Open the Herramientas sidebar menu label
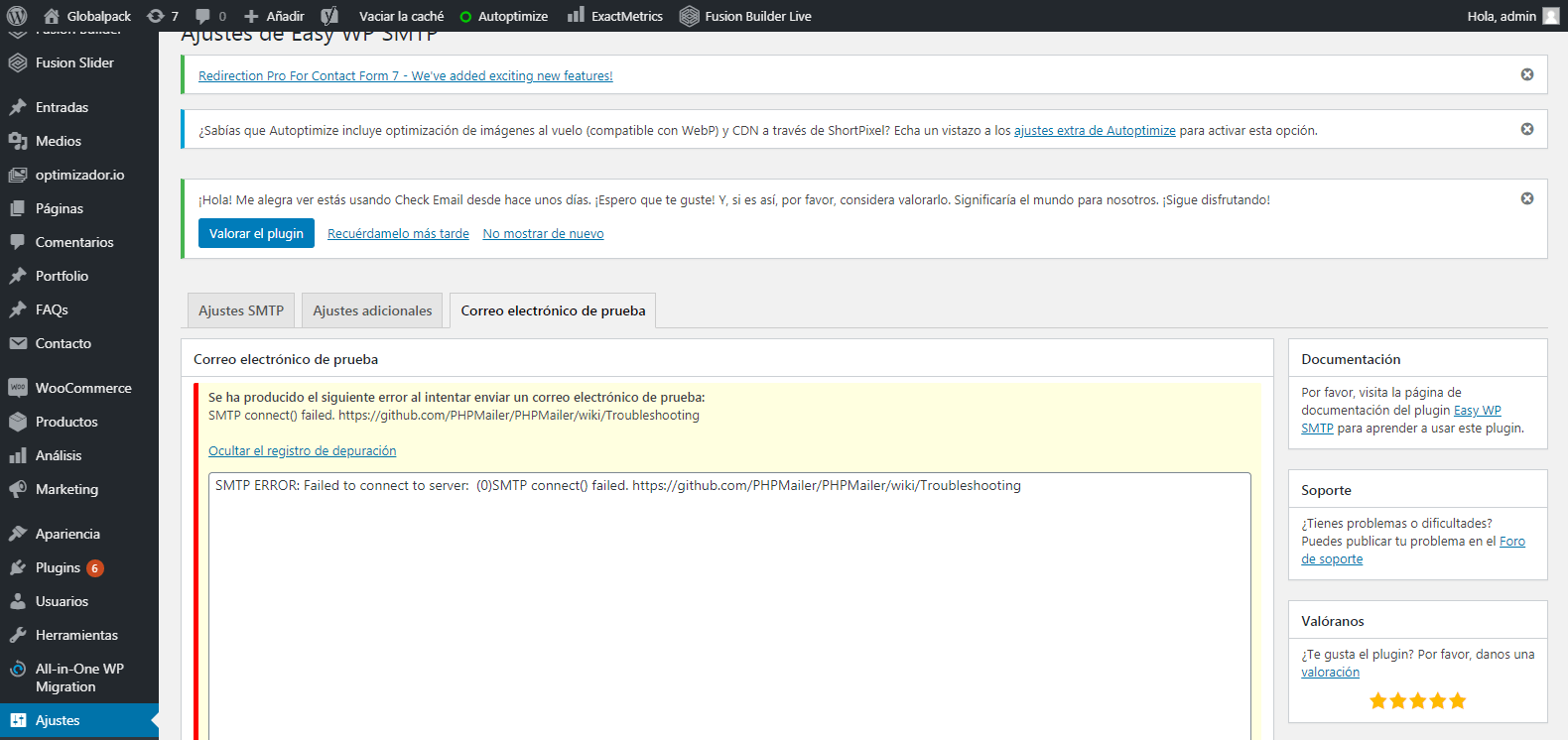Screen dimensions: 1568x740 [x=76, y=635]
